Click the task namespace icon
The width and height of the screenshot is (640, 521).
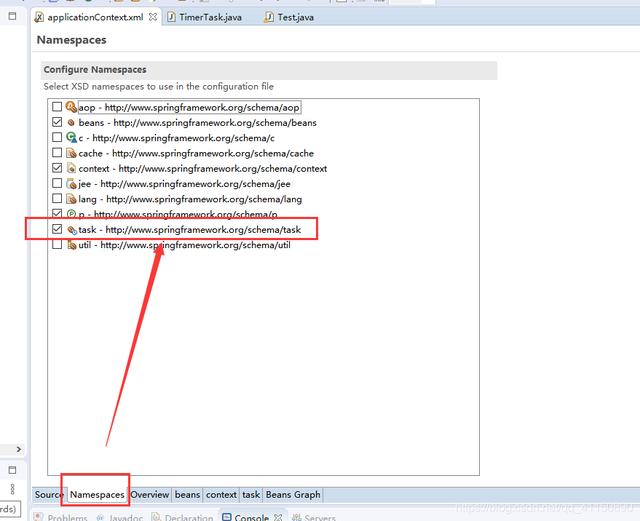71,230
